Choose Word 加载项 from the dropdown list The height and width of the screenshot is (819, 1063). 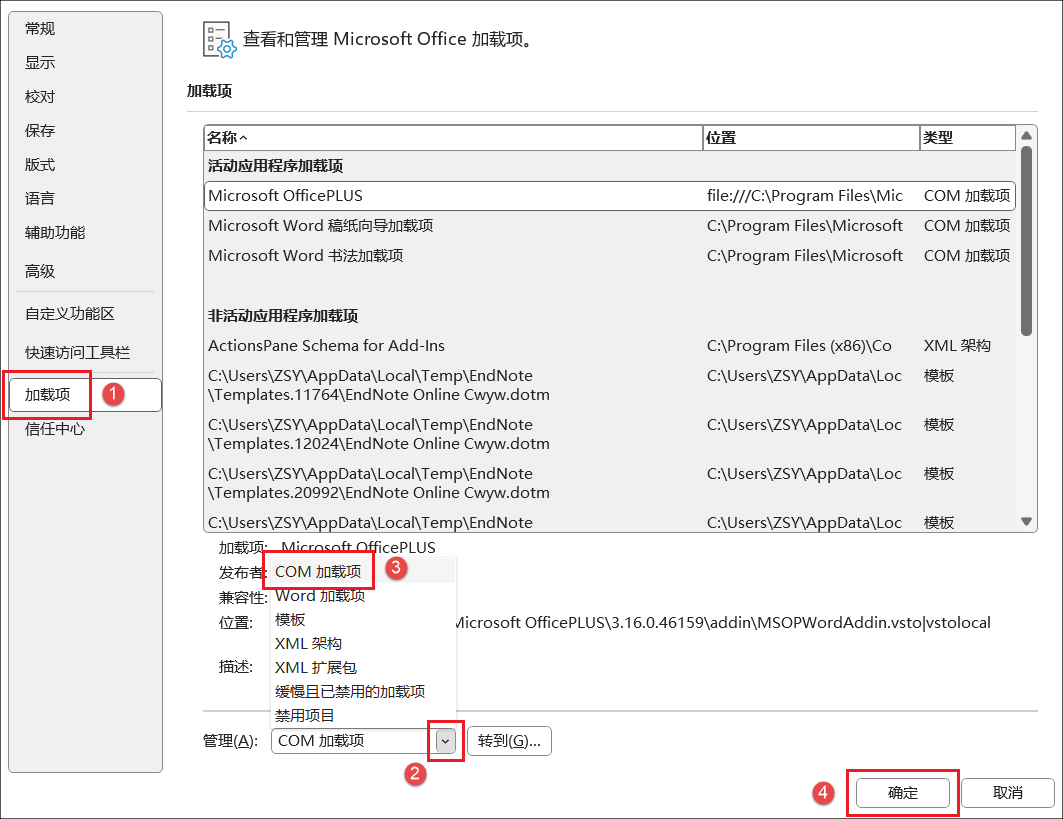click(x=363, y=596)
